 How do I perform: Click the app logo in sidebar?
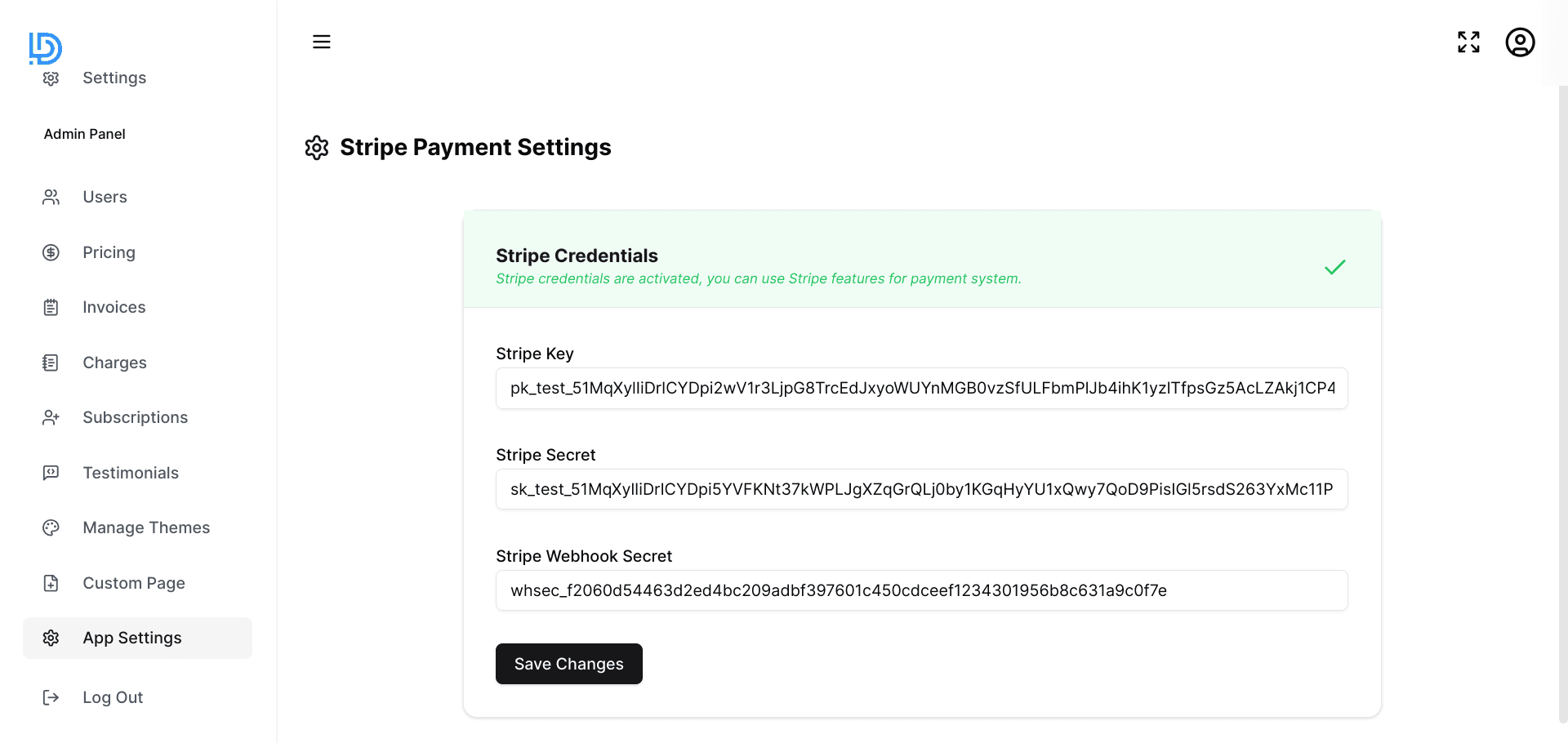[45, 48]
